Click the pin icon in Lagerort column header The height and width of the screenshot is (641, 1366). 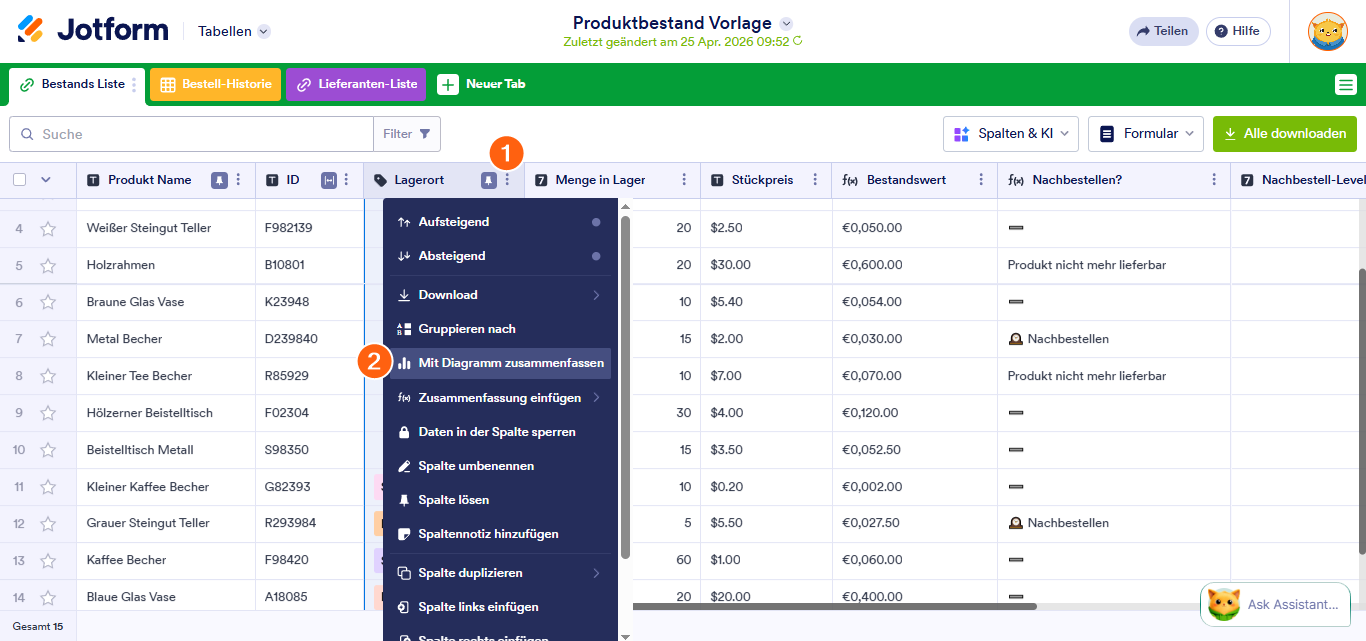[488, 180]
